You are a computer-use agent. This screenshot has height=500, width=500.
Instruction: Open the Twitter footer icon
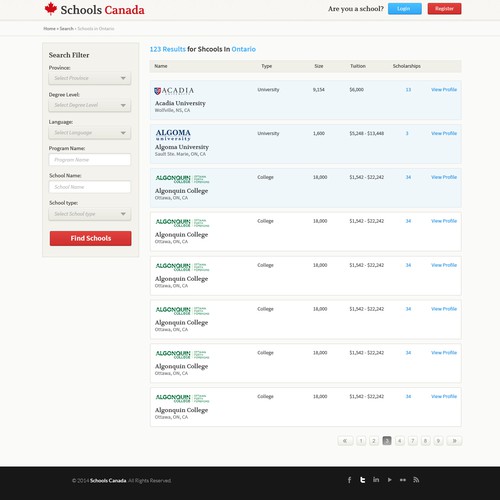(x=363, y=480)
